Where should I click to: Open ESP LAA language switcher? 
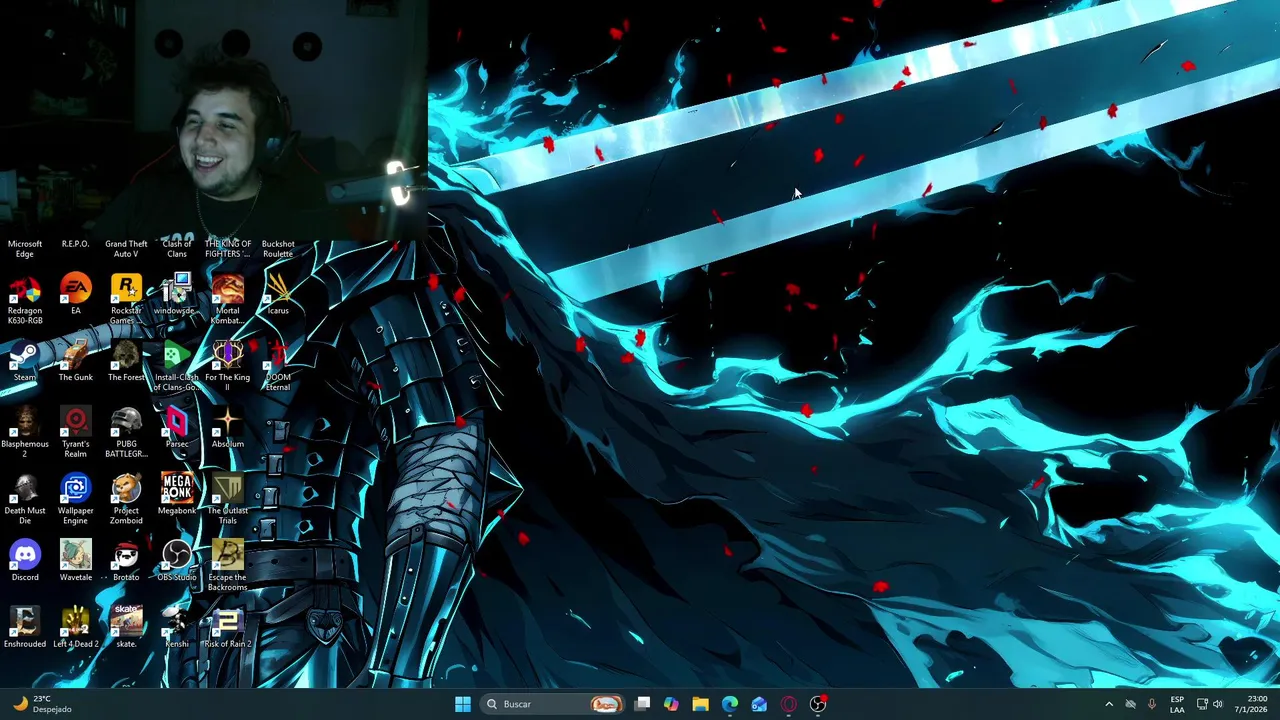click(x=1177, y=704)
